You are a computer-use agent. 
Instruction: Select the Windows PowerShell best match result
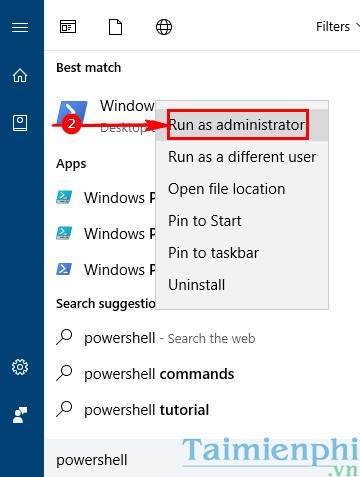click(x=105, y=117)
